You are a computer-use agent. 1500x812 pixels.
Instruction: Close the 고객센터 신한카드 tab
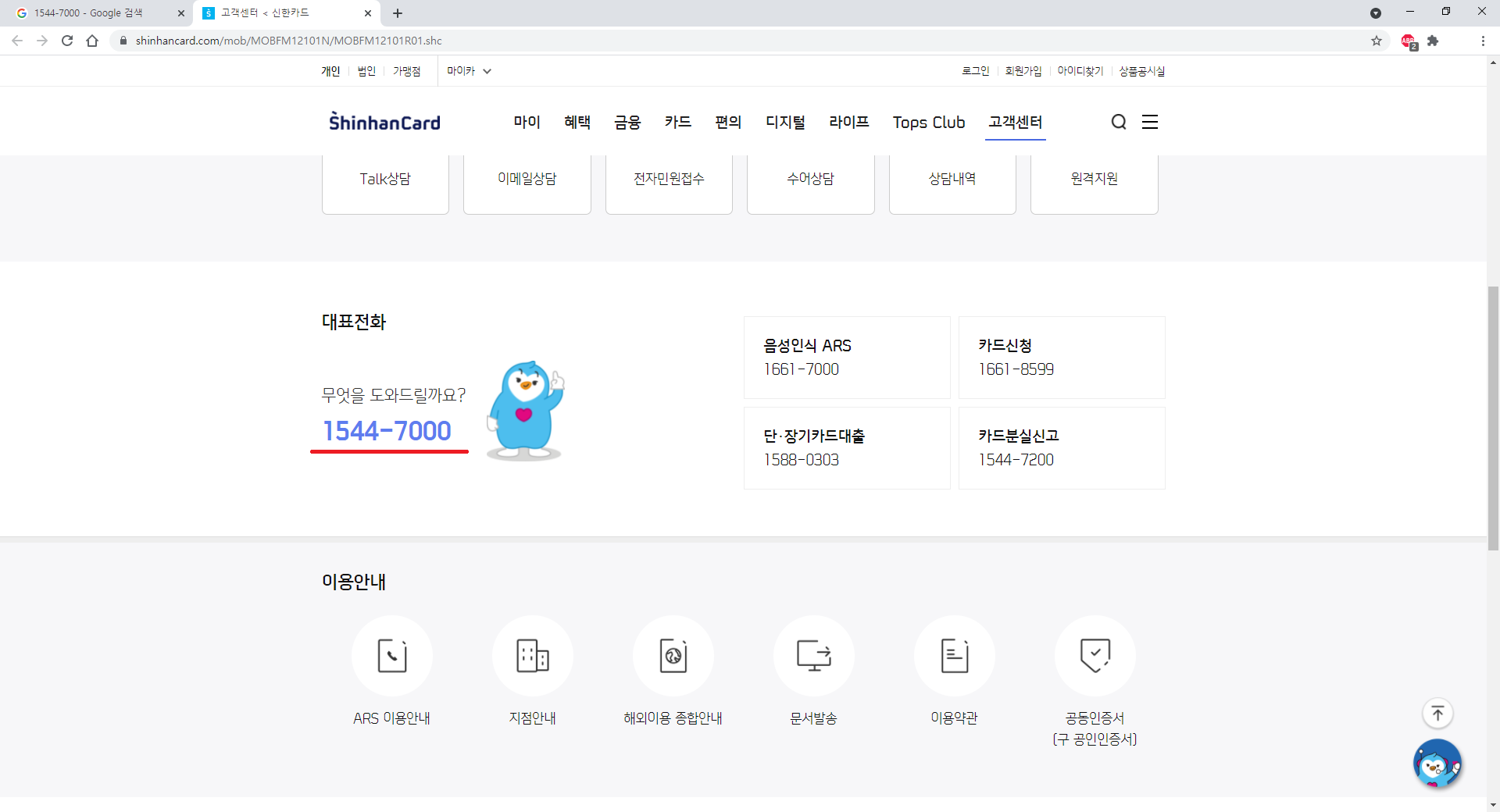tap(368, 13)
